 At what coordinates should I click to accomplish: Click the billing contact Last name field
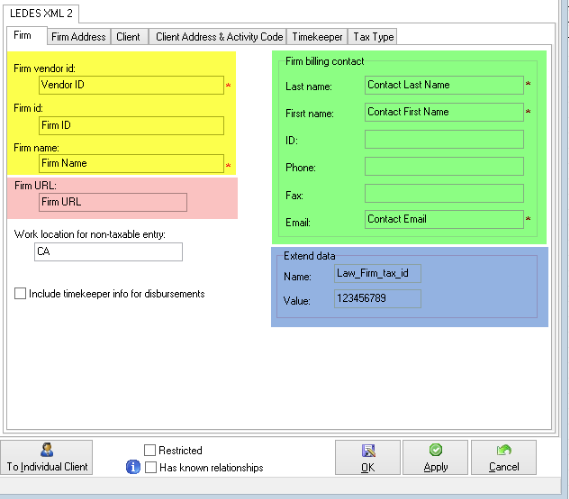(444, 85)
